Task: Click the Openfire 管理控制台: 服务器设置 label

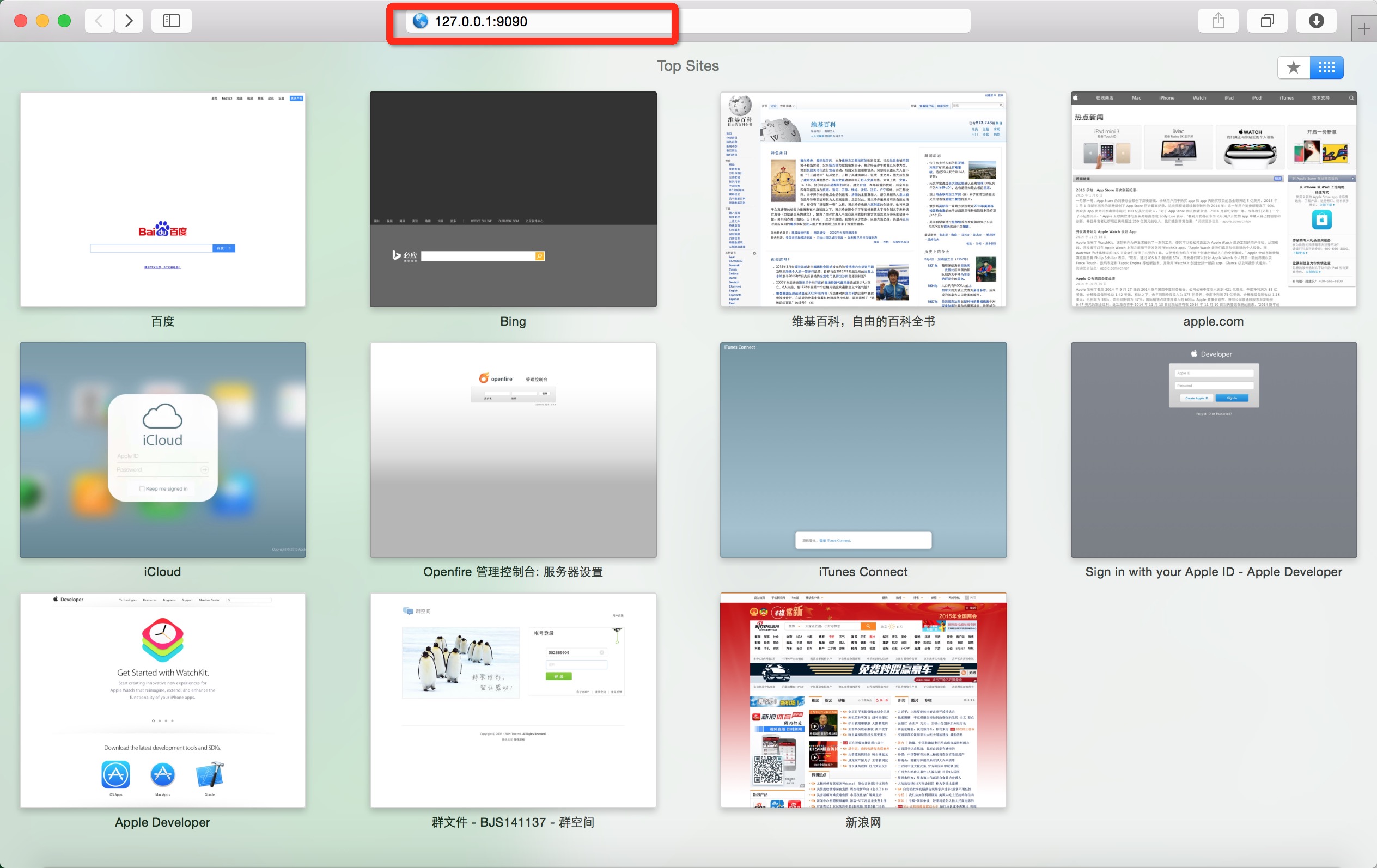Action: (x=513, y=572)
